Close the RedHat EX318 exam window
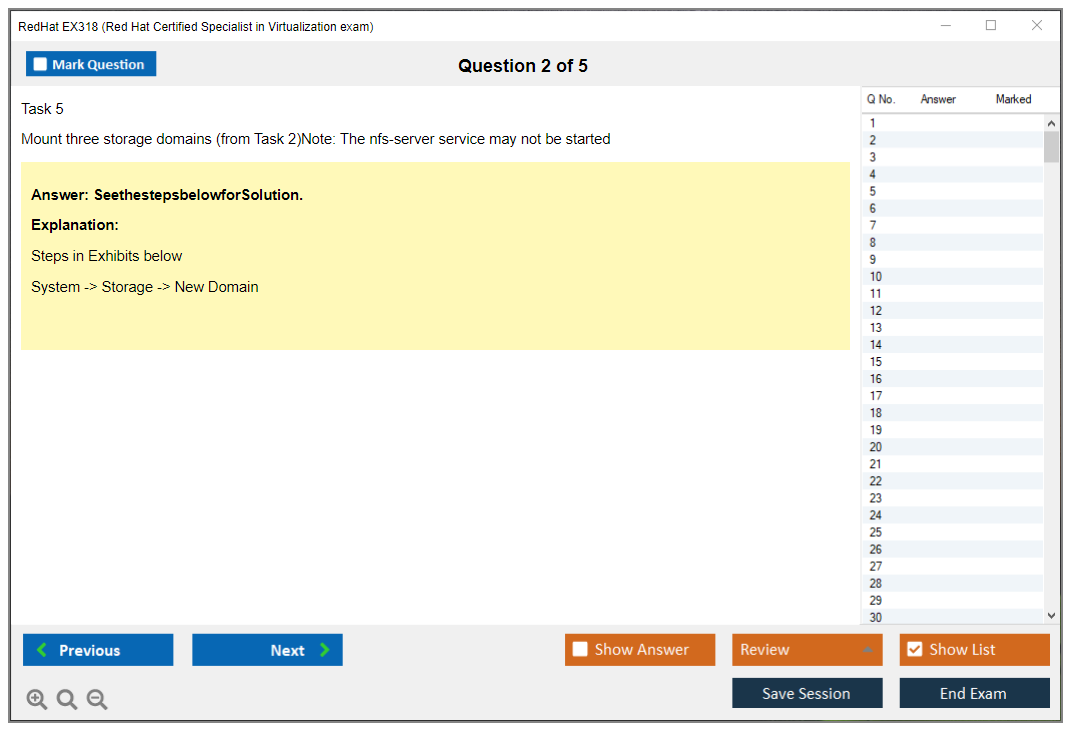The width and height of the screenshot is (1075, 735). coord(1037,26)
